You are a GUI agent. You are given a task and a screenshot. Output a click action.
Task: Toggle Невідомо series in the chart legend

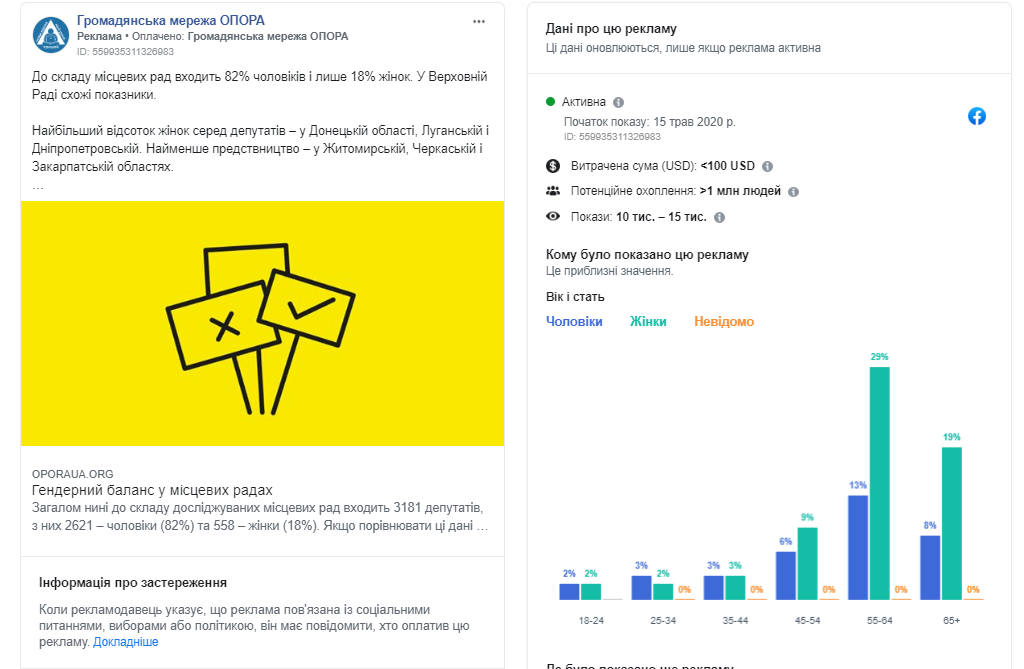coord(724,322)
